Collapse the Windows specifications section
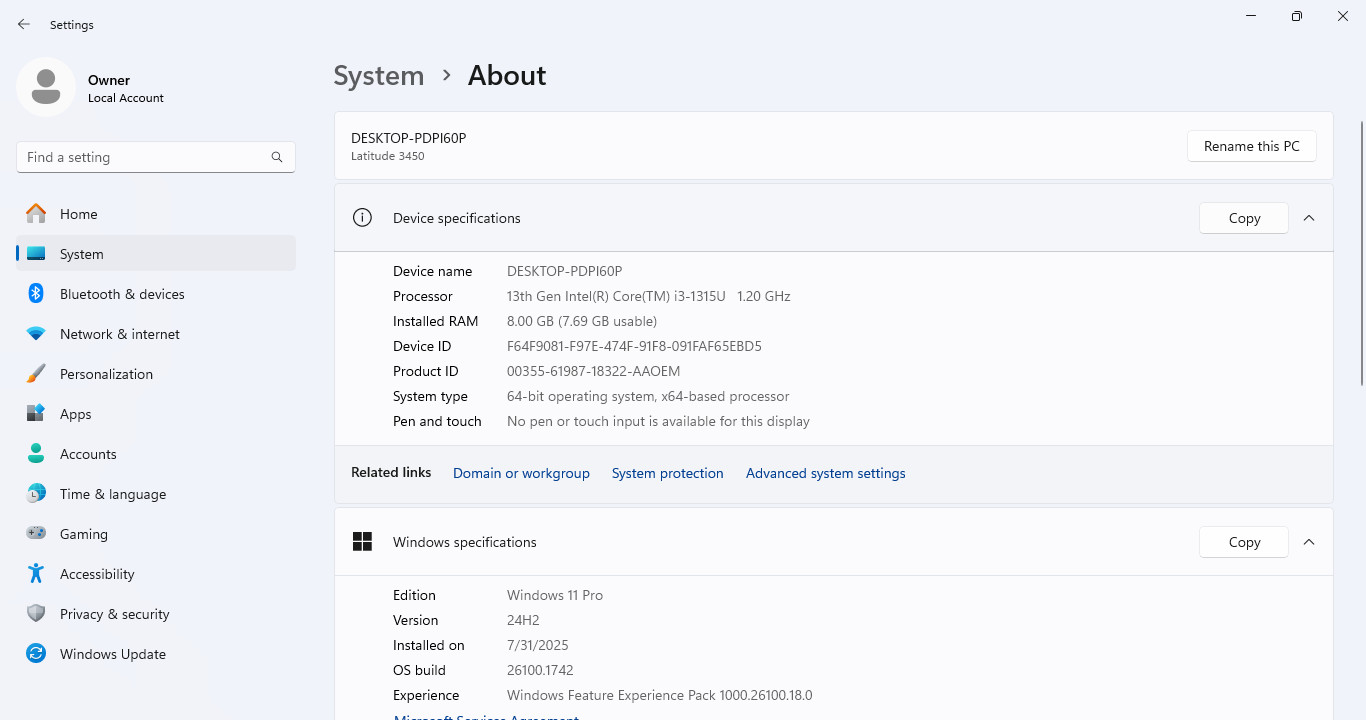The image size is (1366, 720). click(1309, 542)
